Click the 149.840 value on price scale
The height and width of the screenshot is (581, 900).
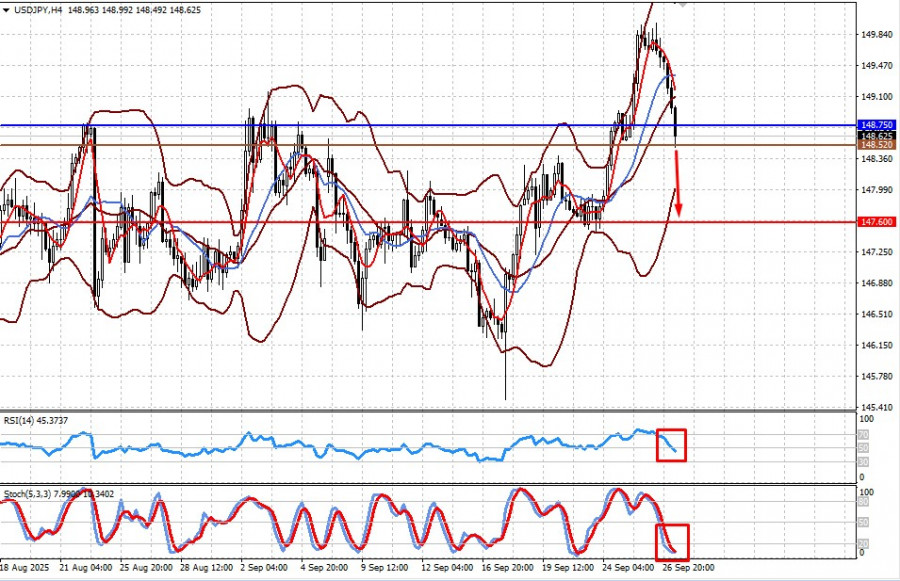click(877, 34)
